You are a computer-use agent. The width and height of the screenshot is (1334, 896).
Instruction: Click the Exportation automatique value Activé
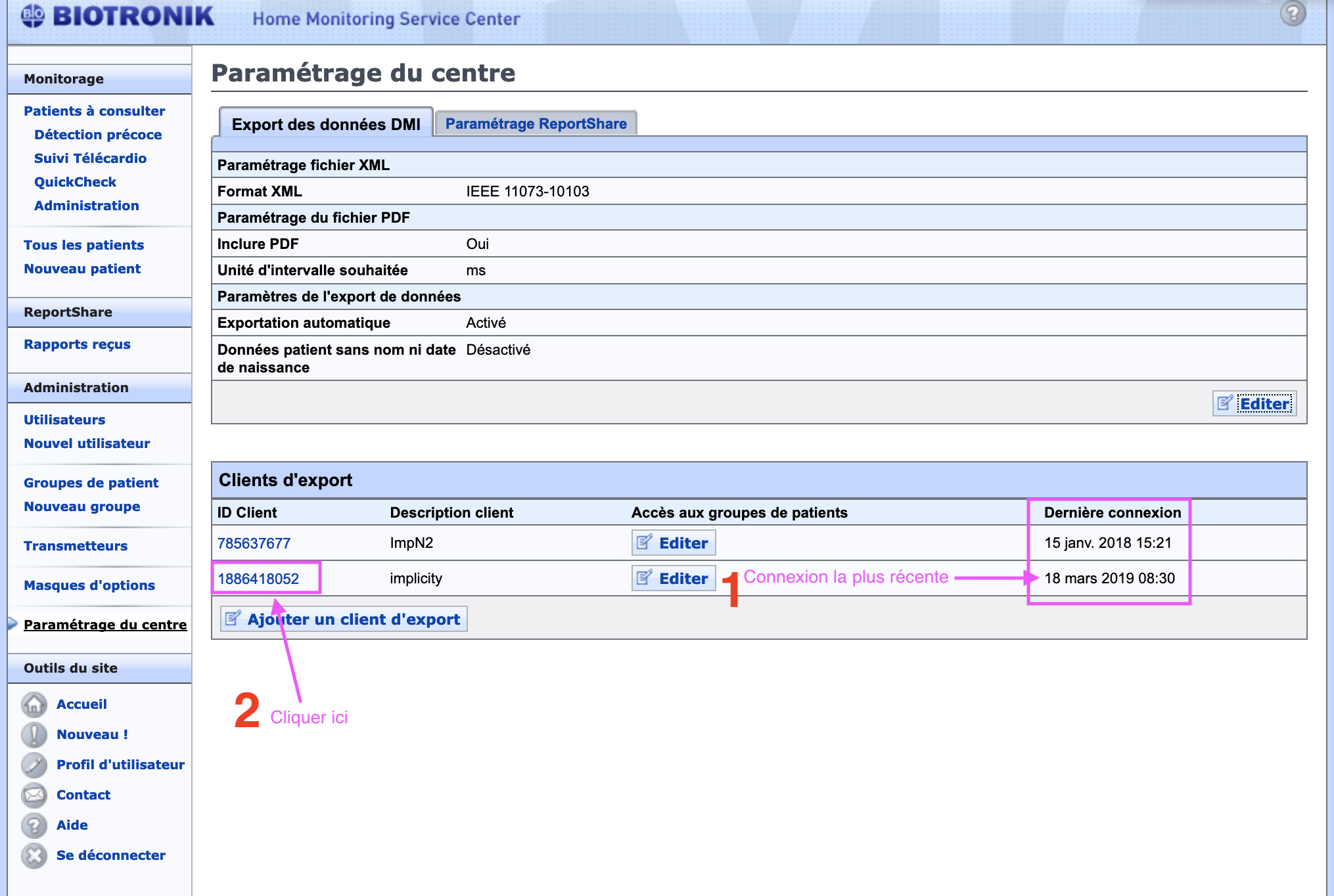(x=486, y=323)
